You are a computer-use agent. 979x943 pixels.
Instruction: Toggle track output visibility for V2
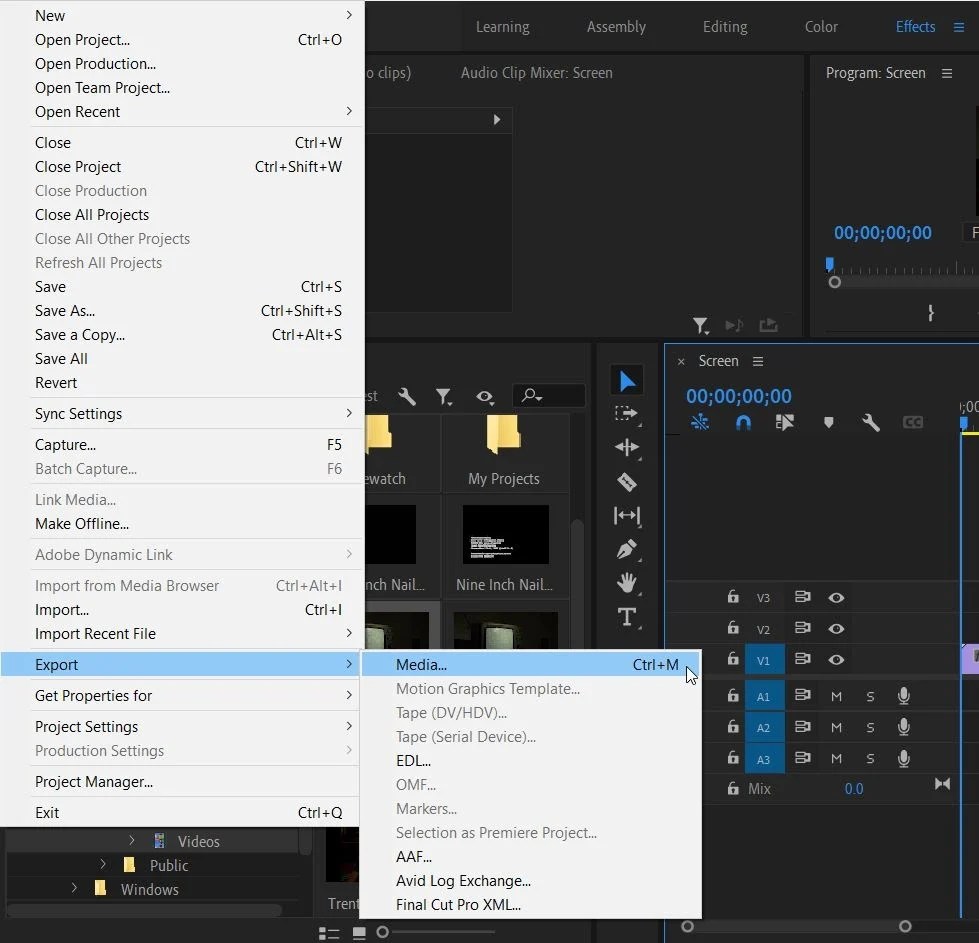coord(837,628)
